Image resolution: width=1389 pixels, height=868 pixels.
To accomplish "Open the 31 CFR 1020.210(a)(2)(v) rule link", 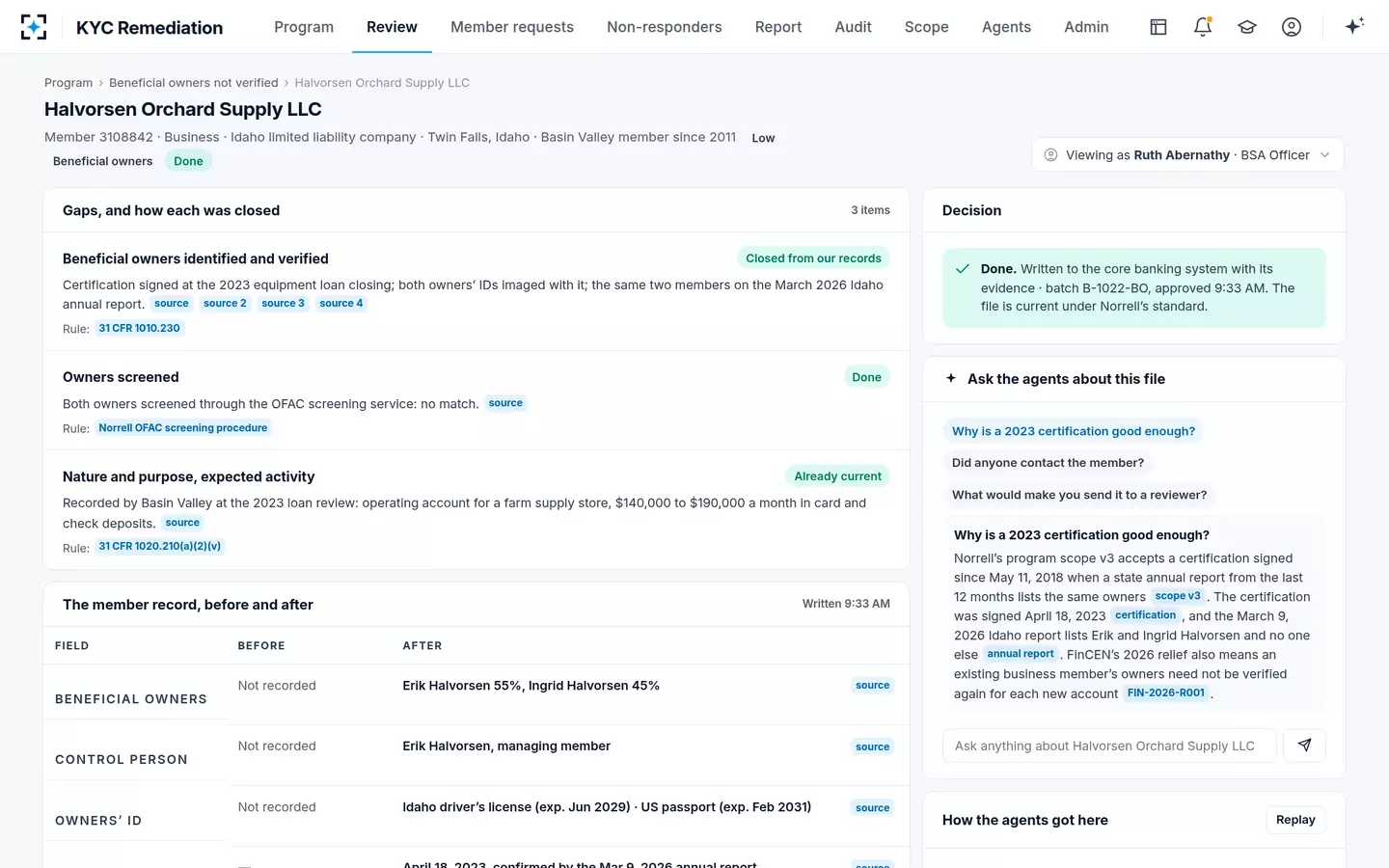I will pyautogui.click(x=160, y=547).
